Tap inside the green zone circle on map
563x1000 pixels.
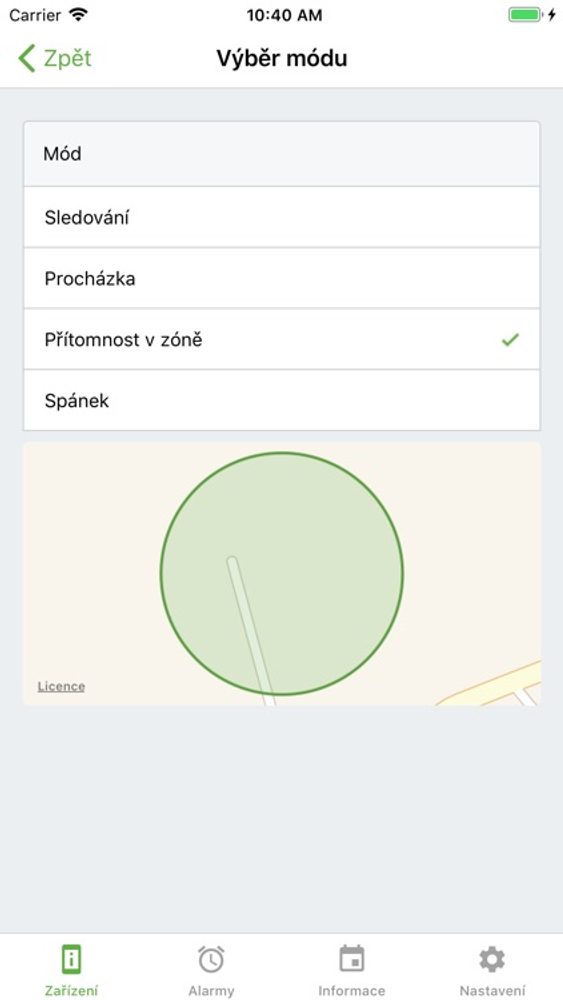pos(282,573)
